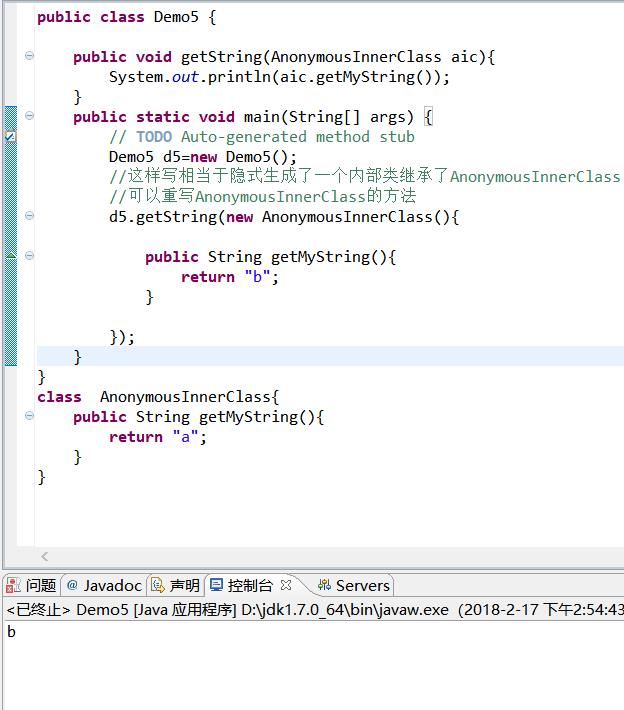Click the Servers tab icon
This screenshot has width=624, height=710.
(323, 585)
